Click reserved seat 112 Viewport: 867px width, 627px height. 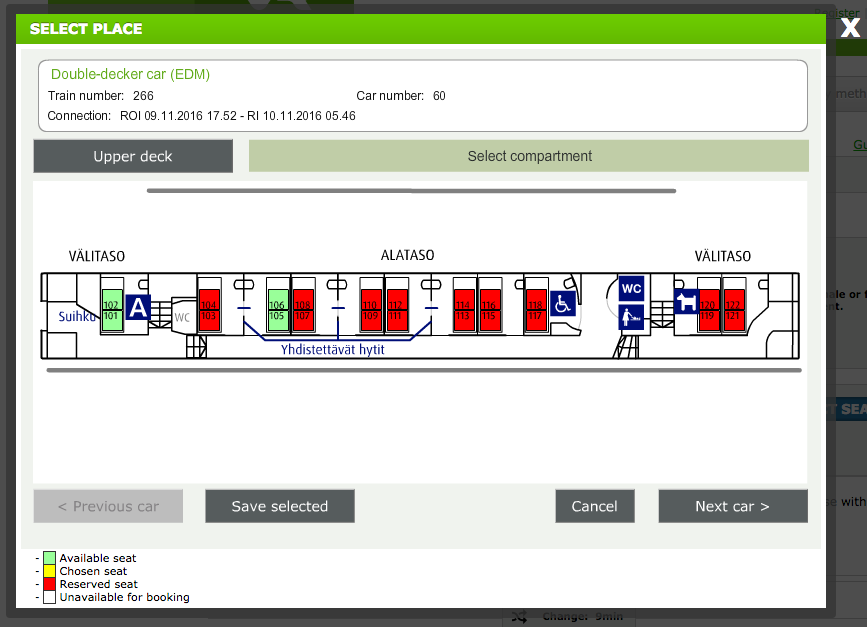396,300
